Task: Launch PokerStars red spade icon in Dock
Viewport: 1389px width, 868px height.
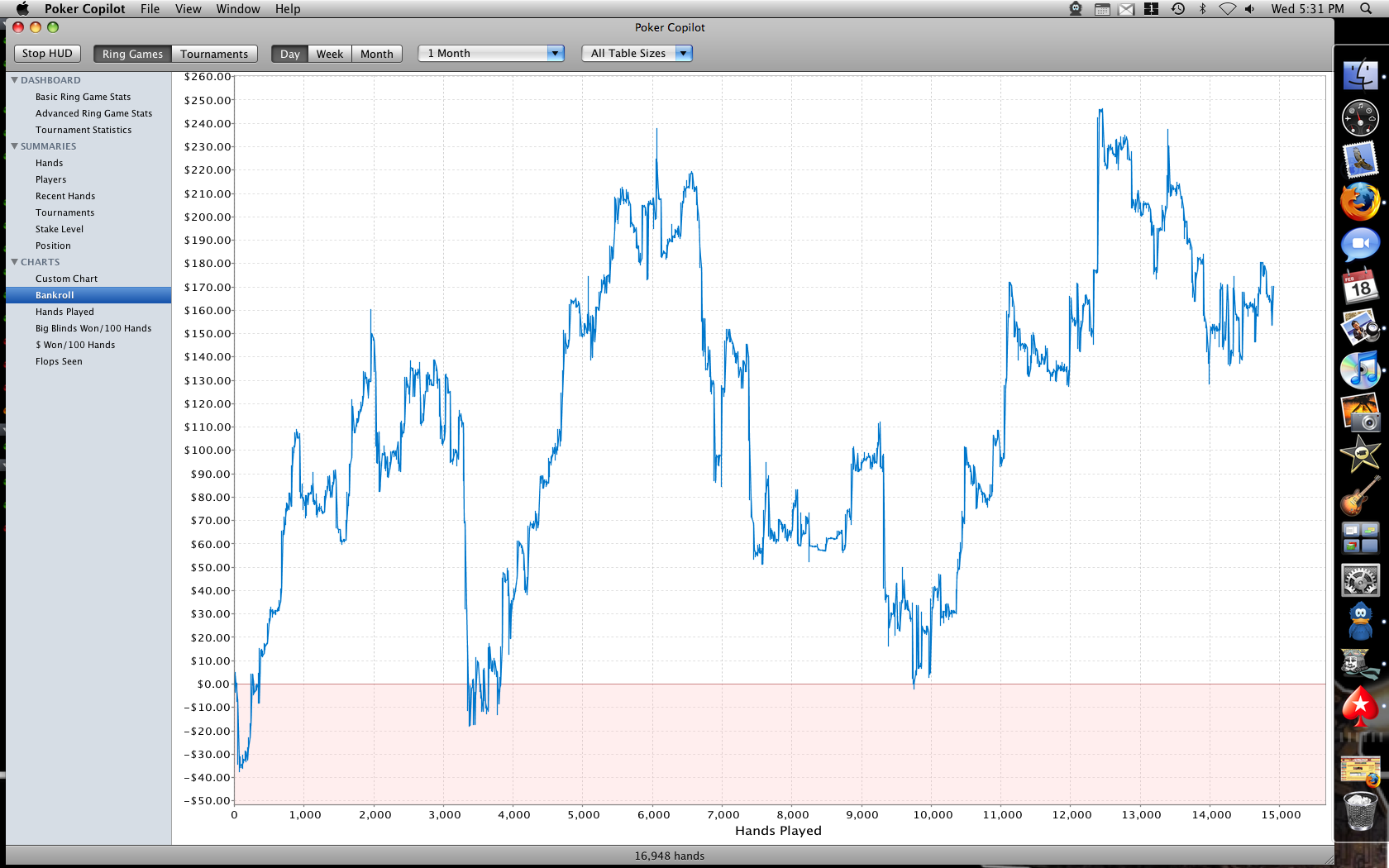Action: (1360, 707)
